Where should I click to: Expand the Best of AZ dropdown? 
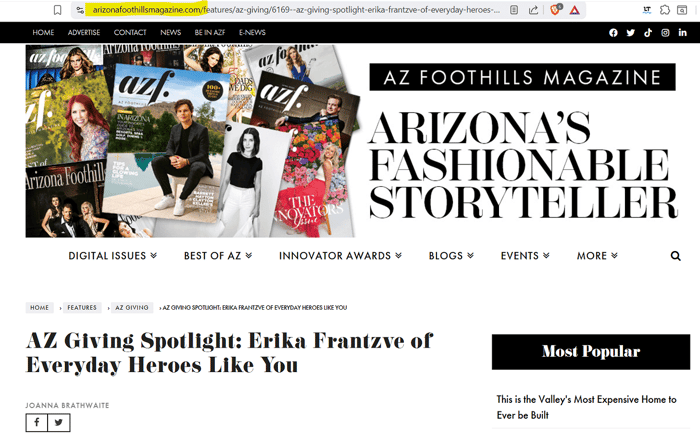click(218, 256)
